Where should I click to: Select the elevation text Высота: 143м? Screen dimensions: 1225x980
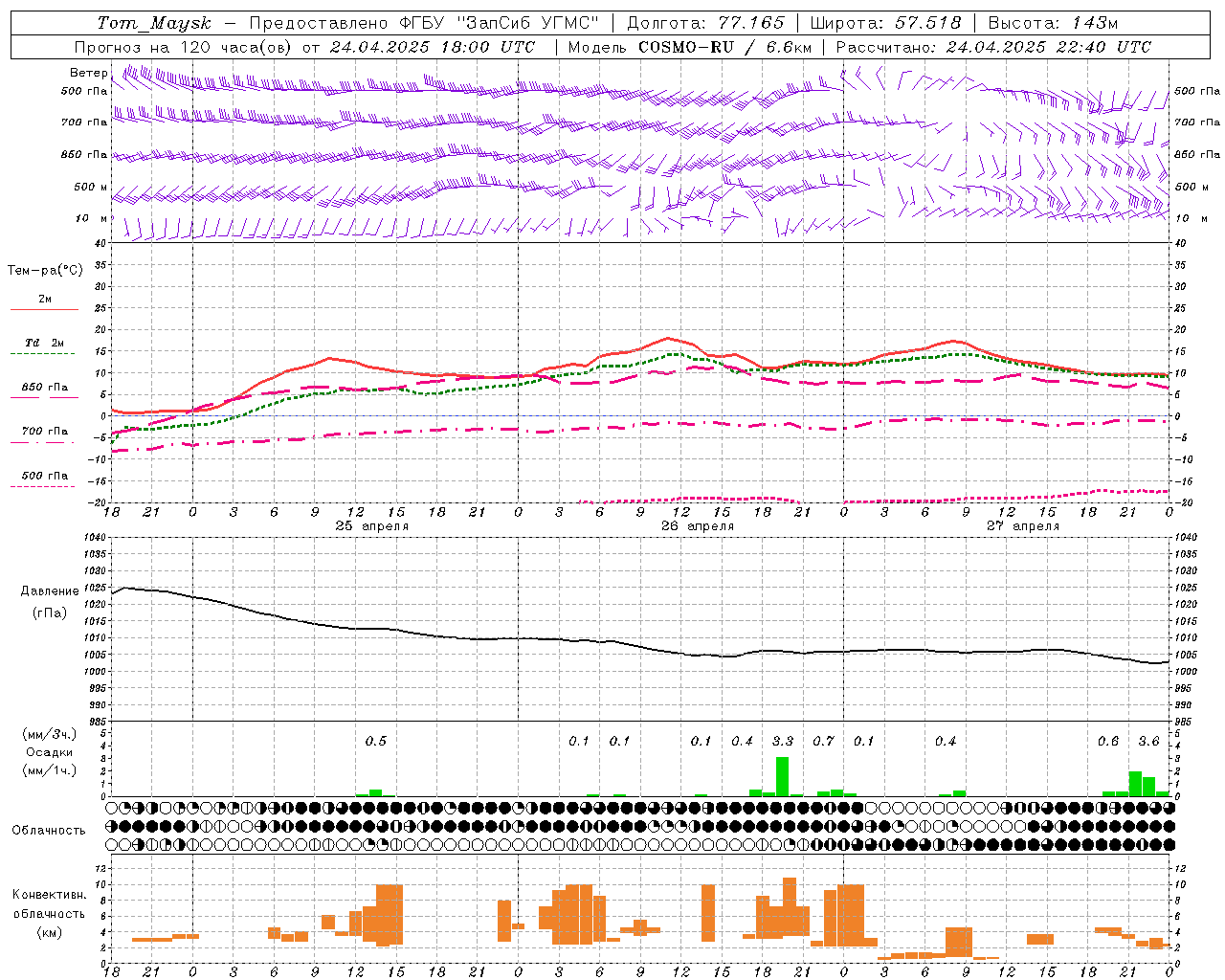[1053, 23]
